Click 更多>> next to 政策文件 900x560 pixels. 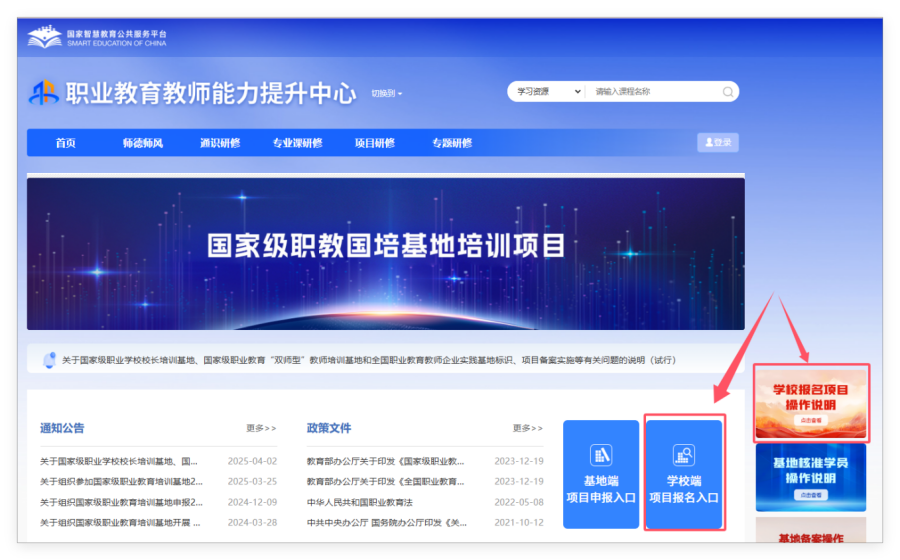[527, 428]
